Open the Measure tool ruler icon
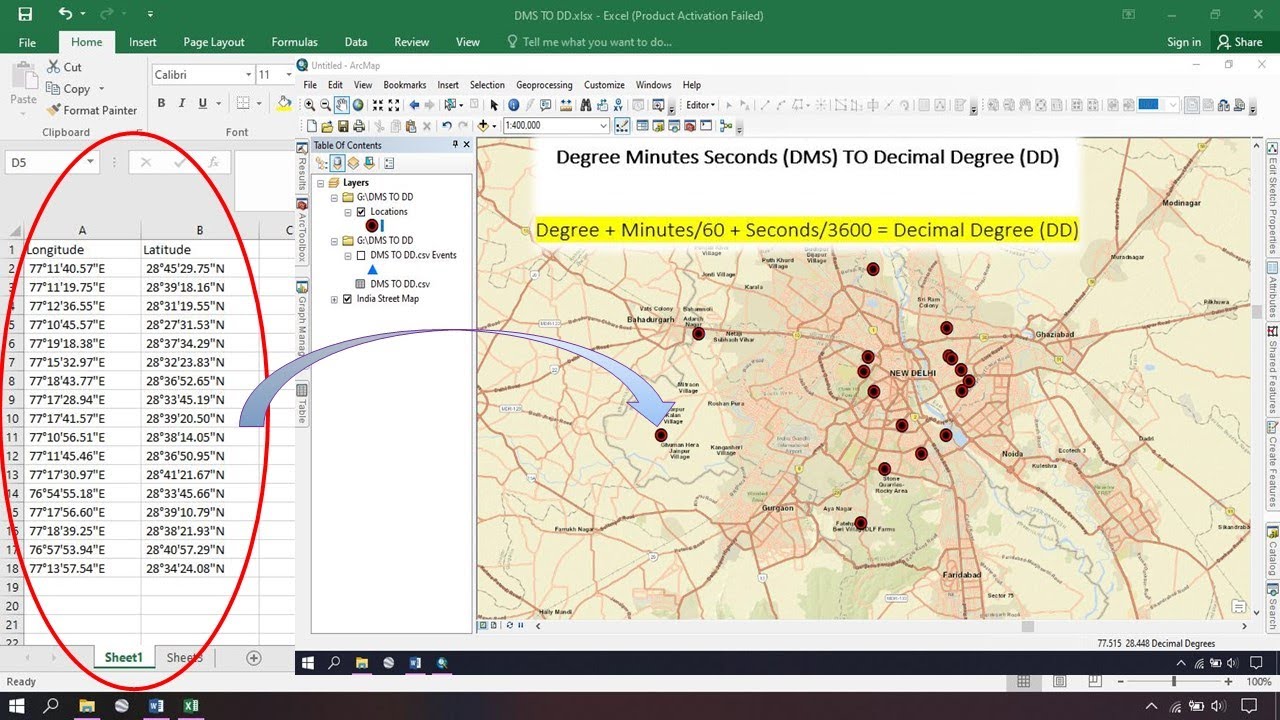The height and width of the screenshot is (720, 1280). [566, 105]
